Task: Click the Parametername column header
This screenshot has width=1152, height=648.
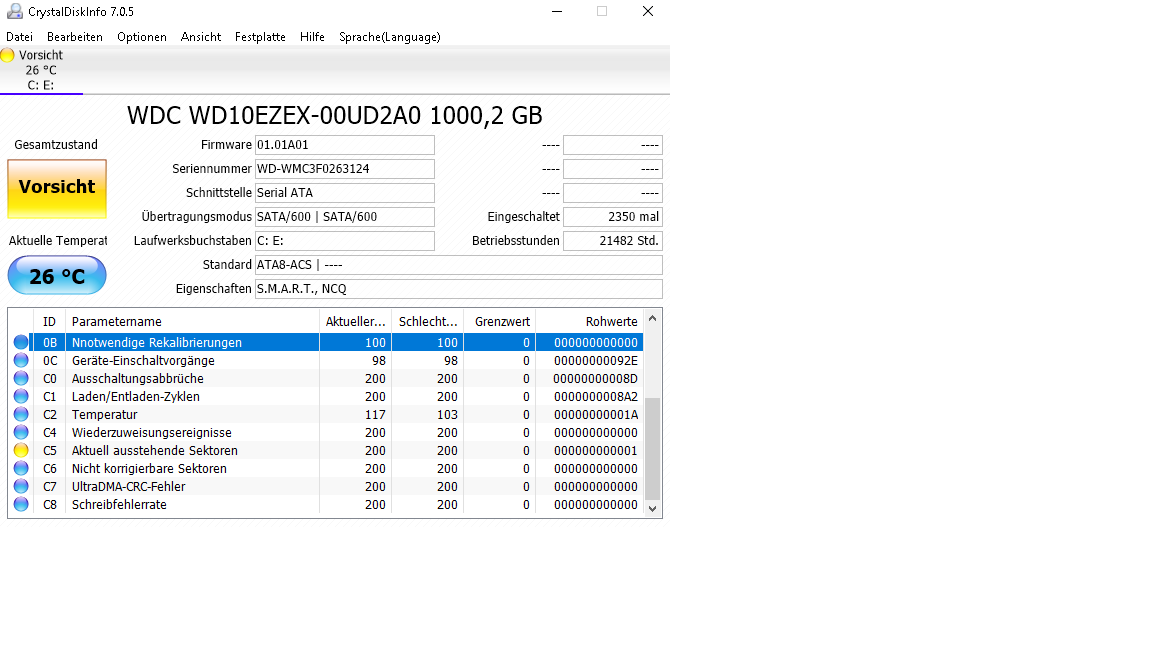Action: click(x=192, y=322)
